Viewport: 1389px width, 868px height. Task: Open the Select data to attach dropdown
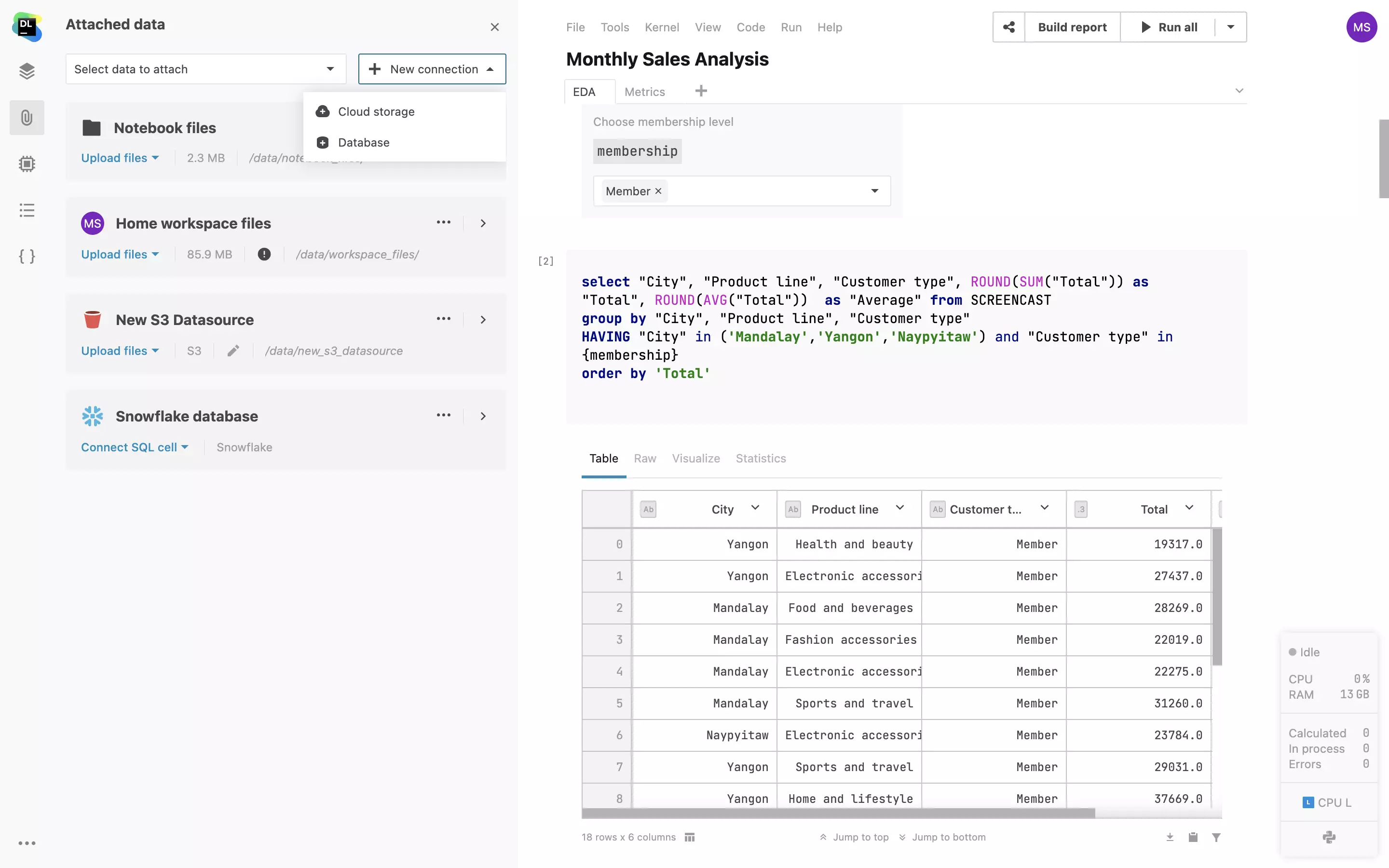coord(205,69)
